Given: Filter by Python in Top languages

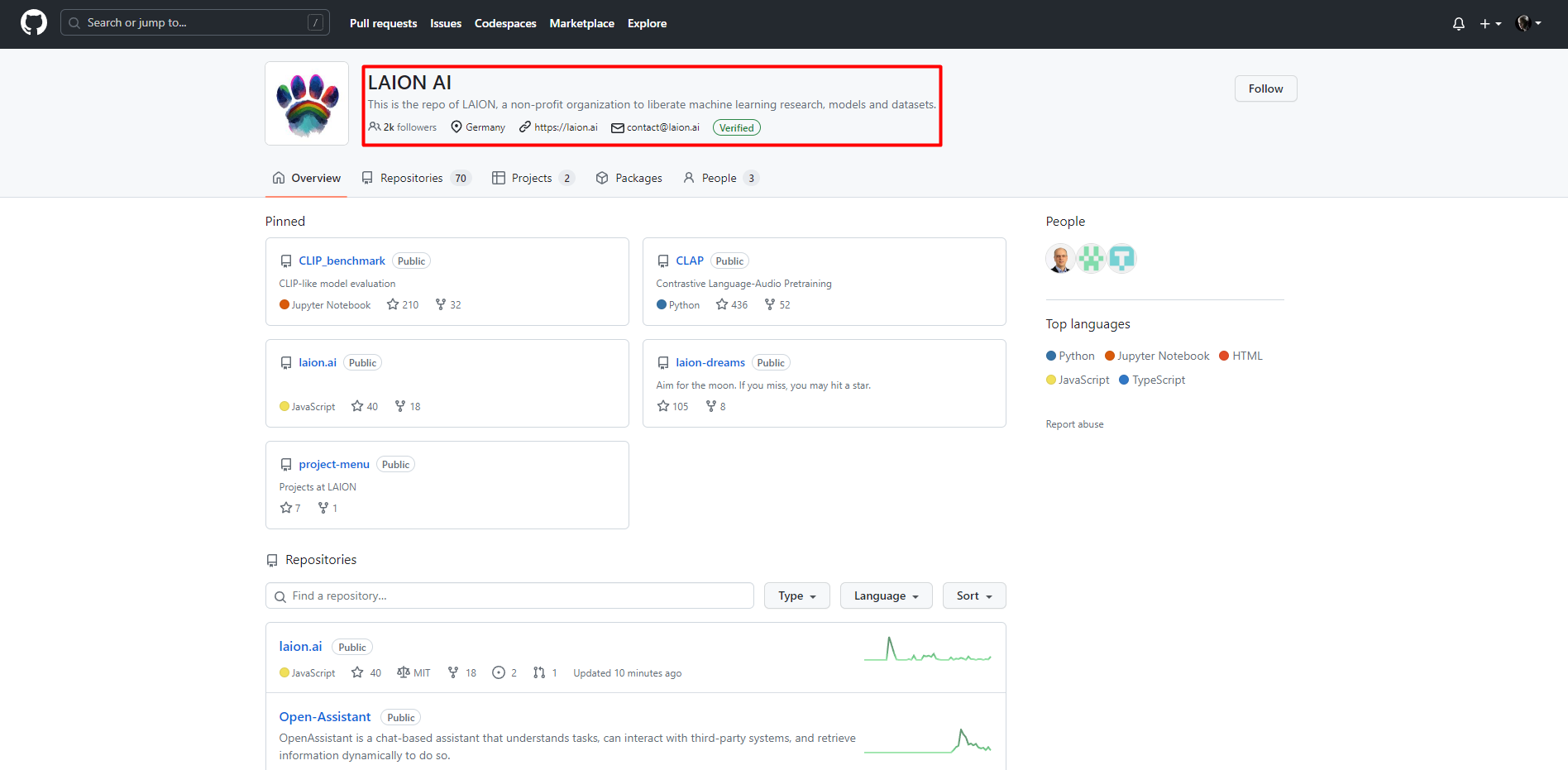Looking at the screenshot, I should (1070, 356).
